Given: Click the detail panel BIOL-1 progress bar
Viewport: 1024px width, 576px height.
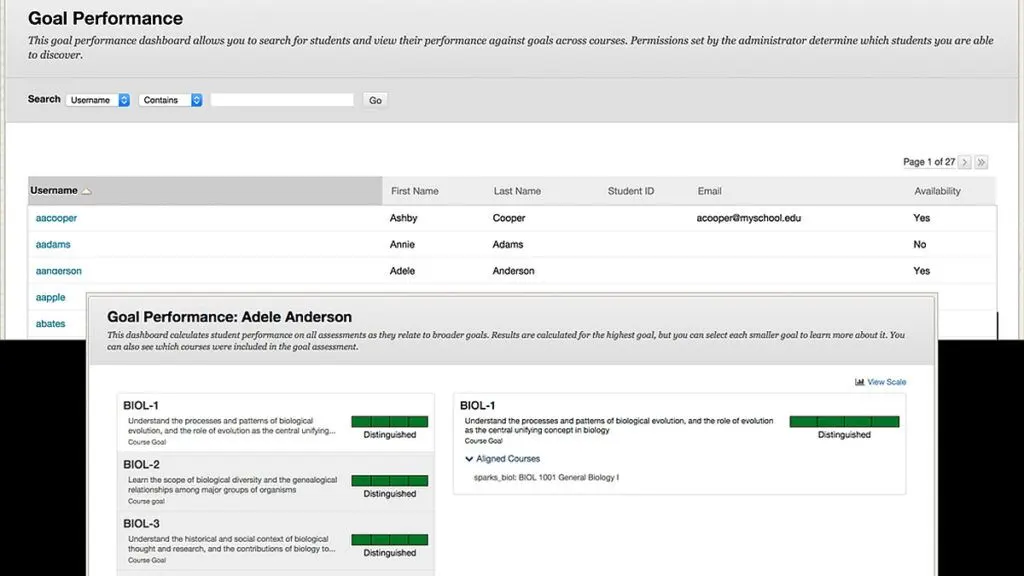Looking at the screenshot, I should pyautogui.click(x=844, y=421).
